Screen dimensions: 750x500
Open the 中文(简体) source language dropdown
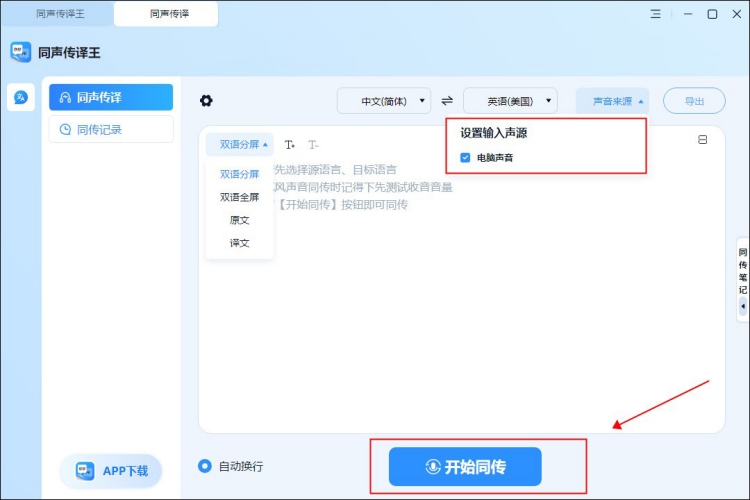(383, 101)
